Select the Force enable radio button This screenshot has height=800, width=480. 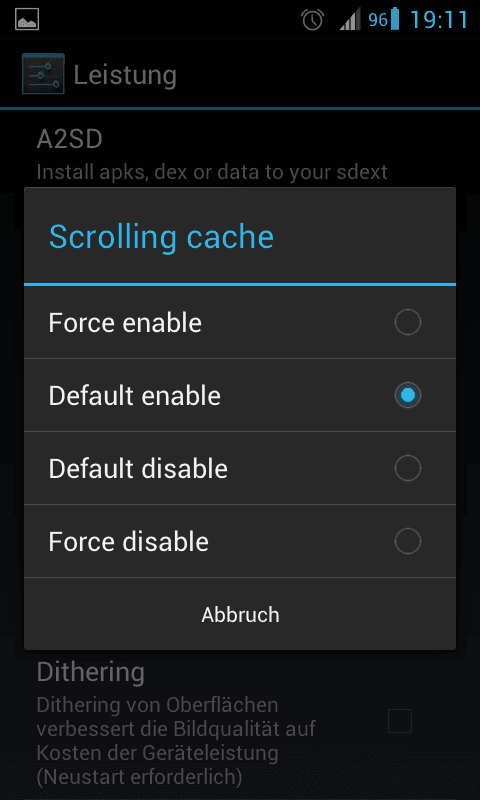408,322
